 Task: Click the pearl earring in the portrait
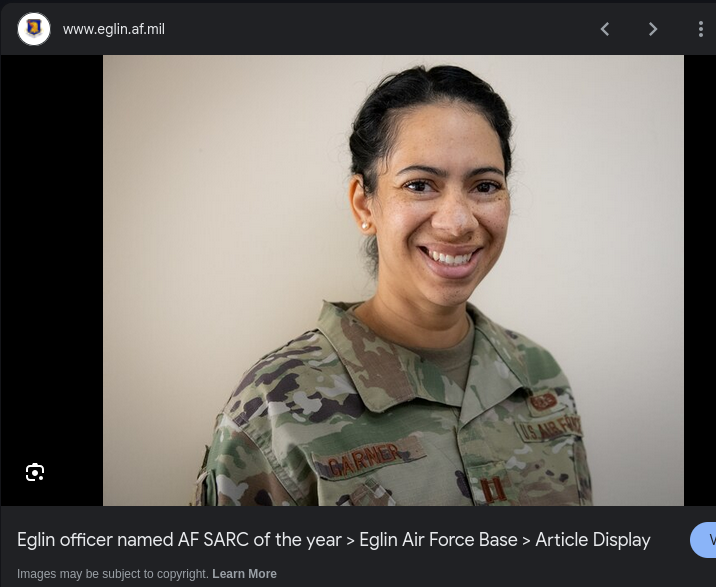(364, 226)
